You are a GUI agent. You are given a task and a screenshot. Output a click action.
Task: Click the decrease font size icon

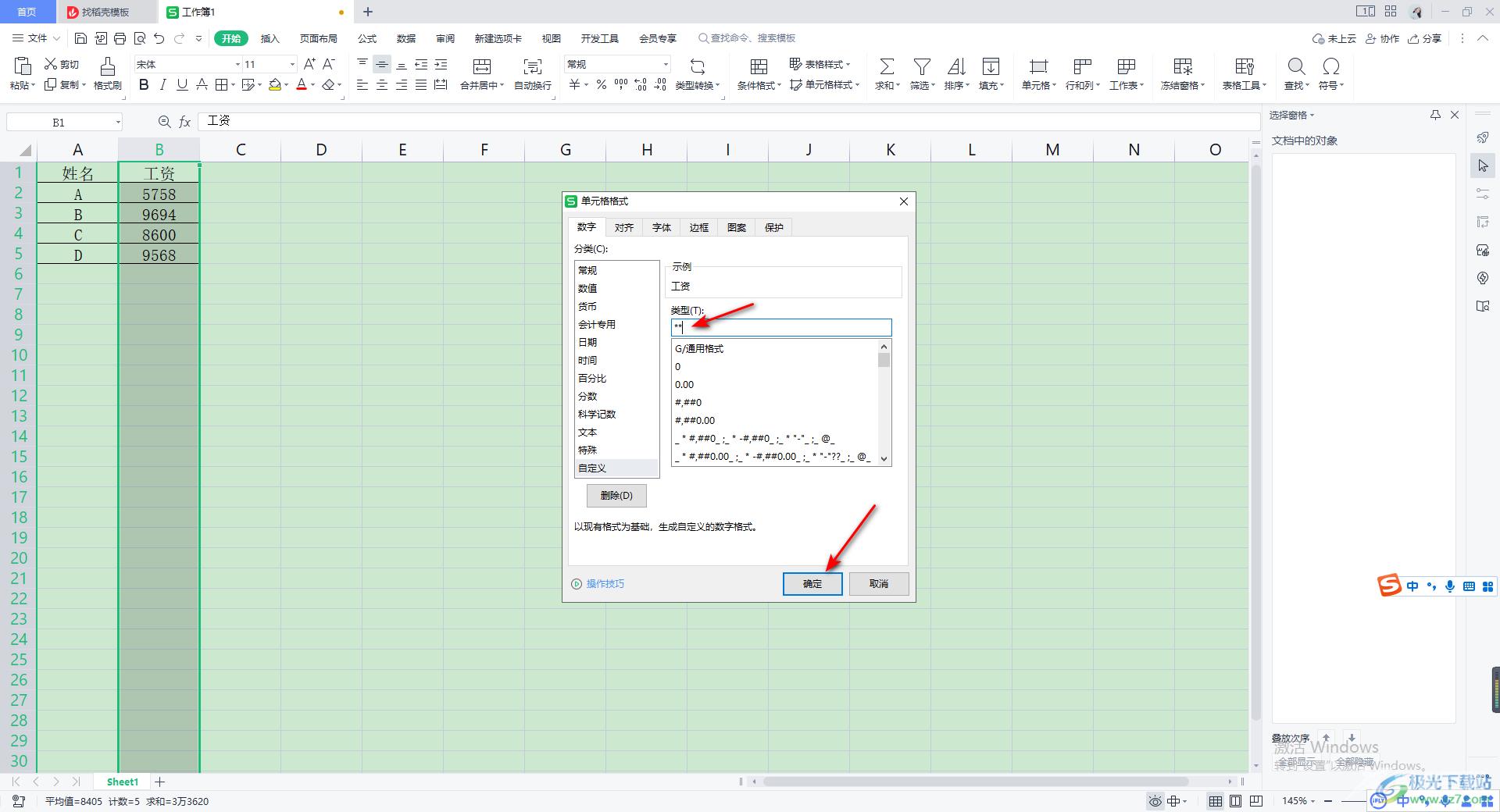click(329, 64)
